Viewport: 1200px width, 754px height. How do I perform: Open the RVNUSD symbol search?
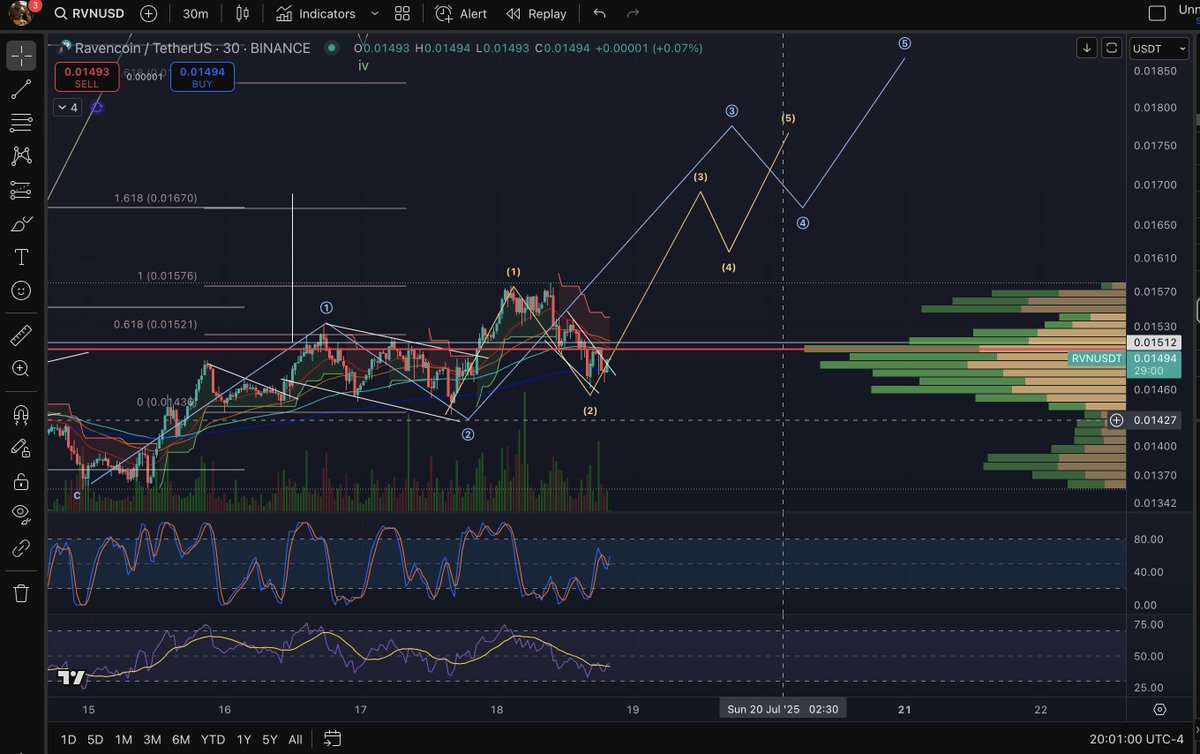tap(90, 14)
